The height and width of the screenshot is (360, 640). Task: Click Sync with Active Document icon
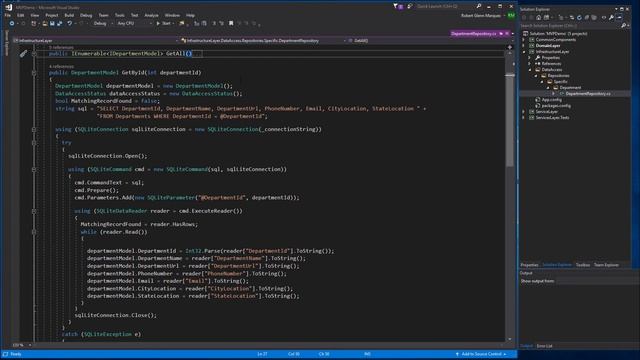coord(572,18)
